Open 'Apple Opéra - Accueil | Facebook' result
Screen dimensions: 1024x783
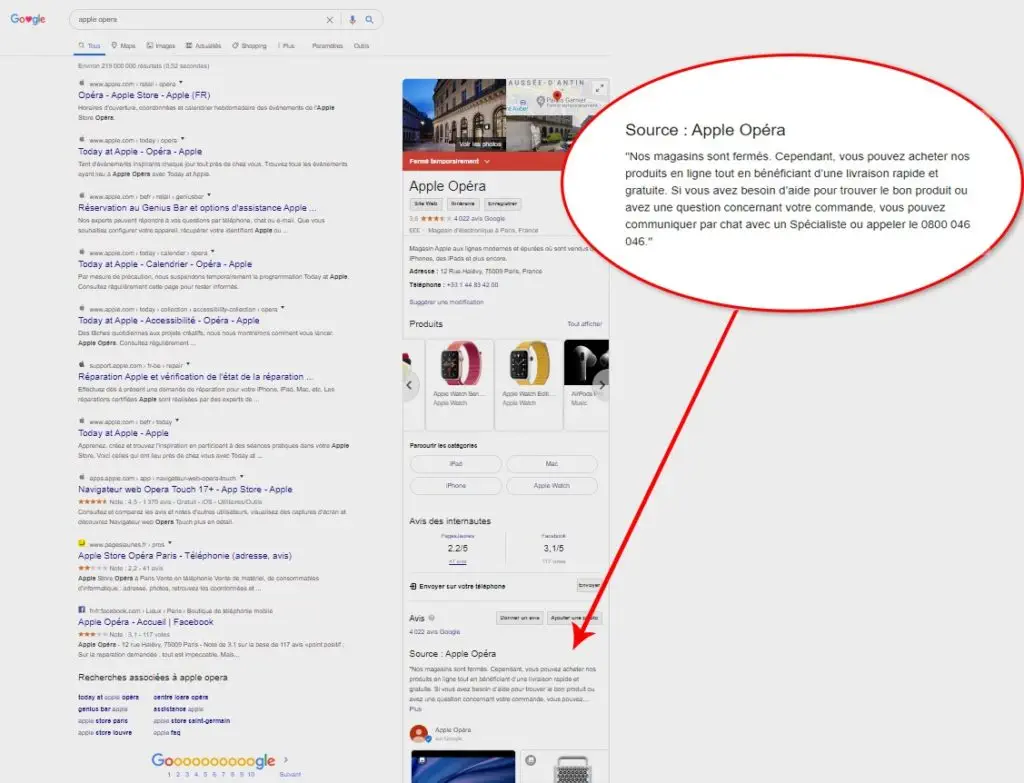146,622
